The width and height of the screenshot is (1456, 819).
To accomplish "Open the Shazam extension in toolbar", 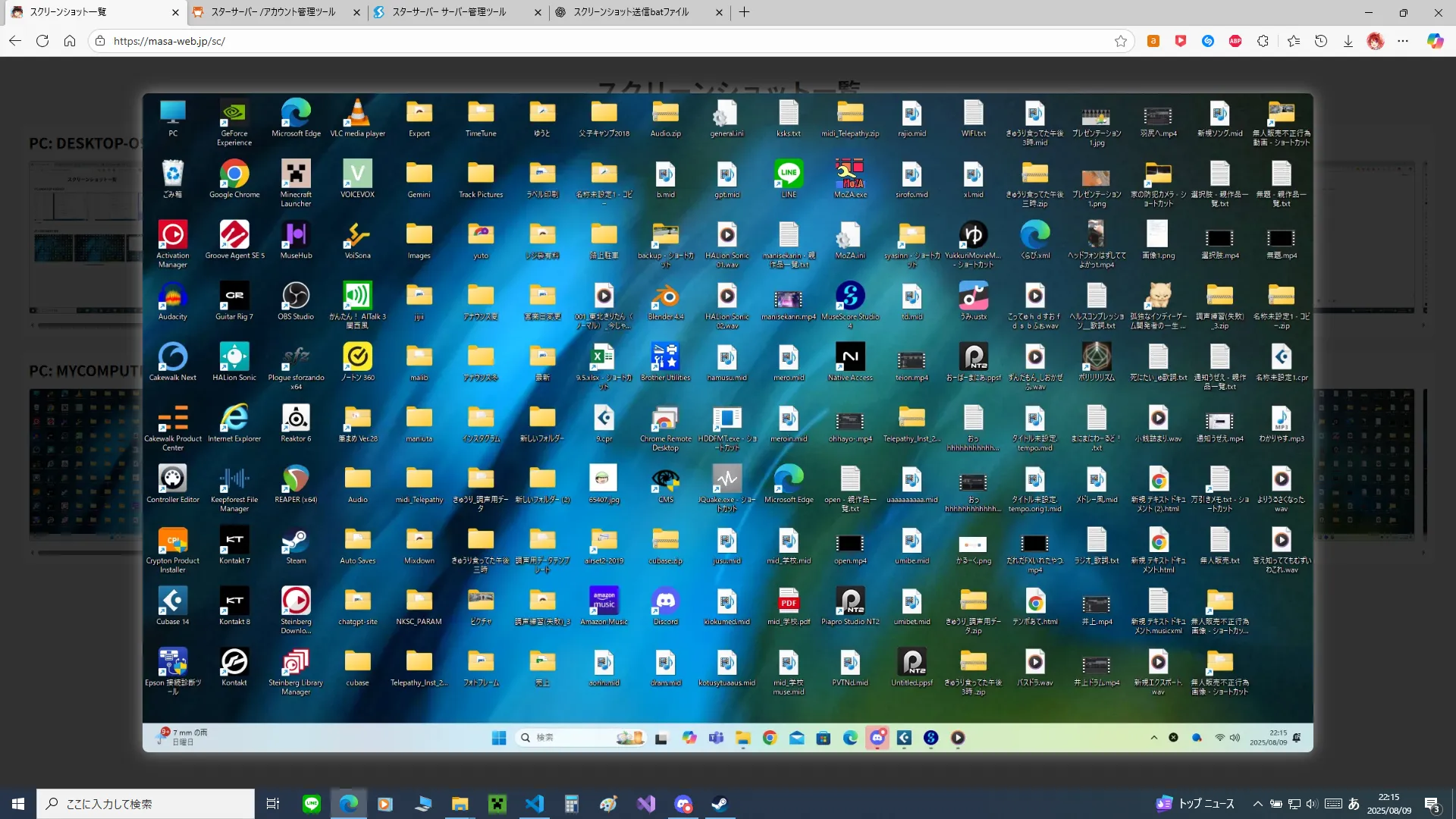I will [1208, 41].
